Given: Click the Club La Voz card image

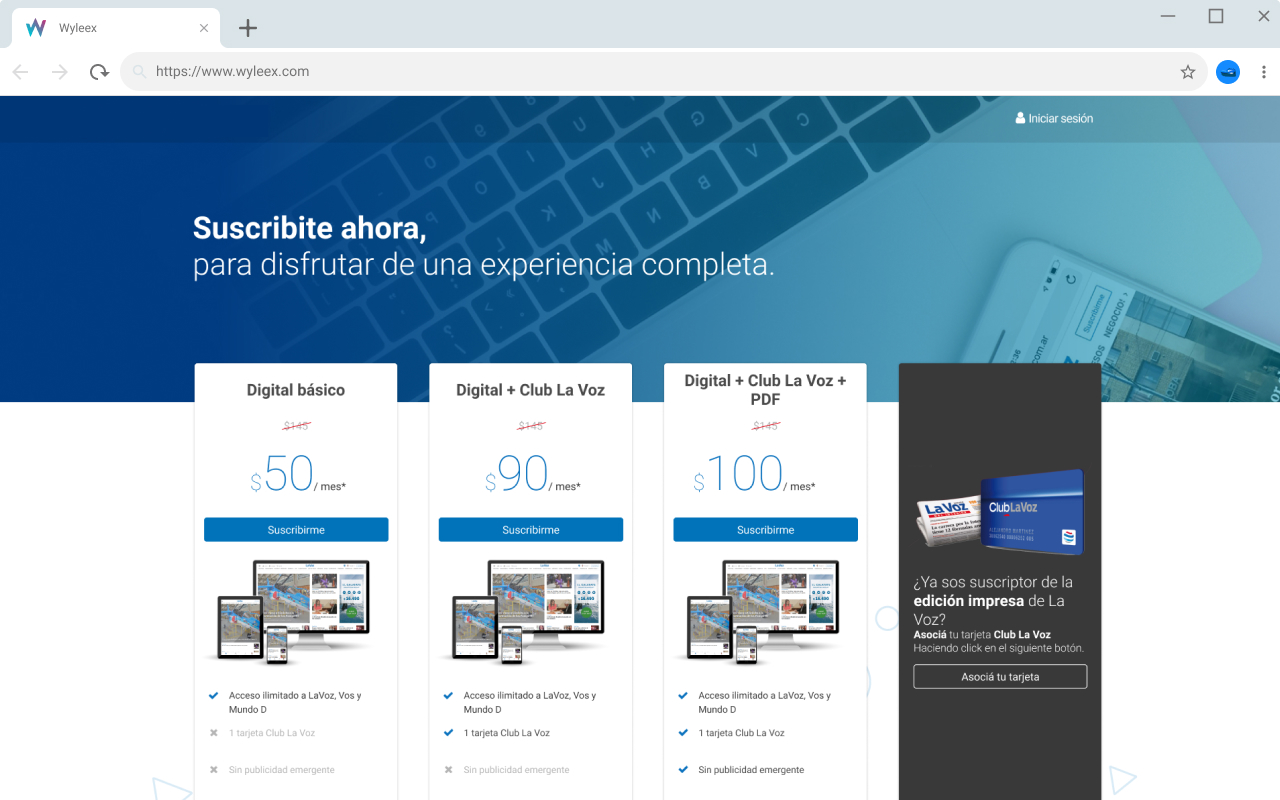Looking at the screenshot, I should tap(1000, 512).
